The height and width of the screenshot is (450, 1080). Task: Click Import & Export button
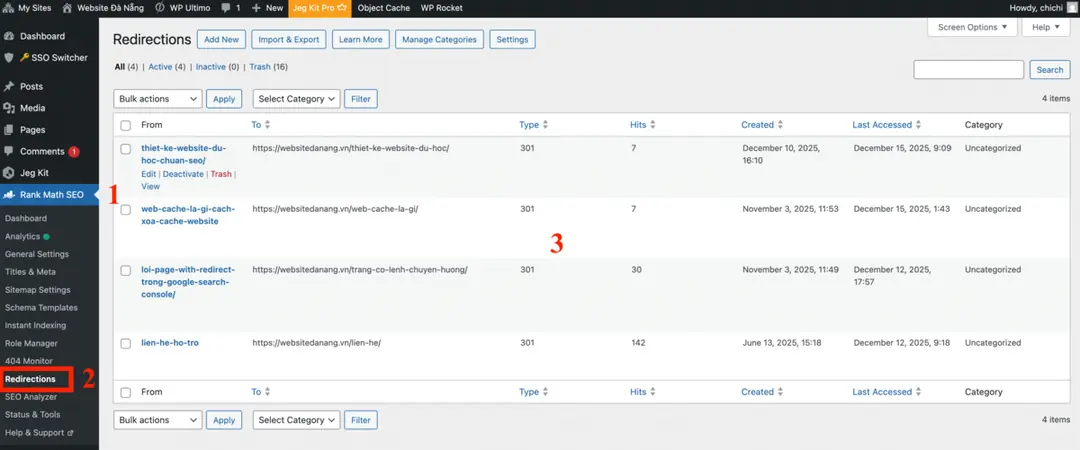[289, 39]
